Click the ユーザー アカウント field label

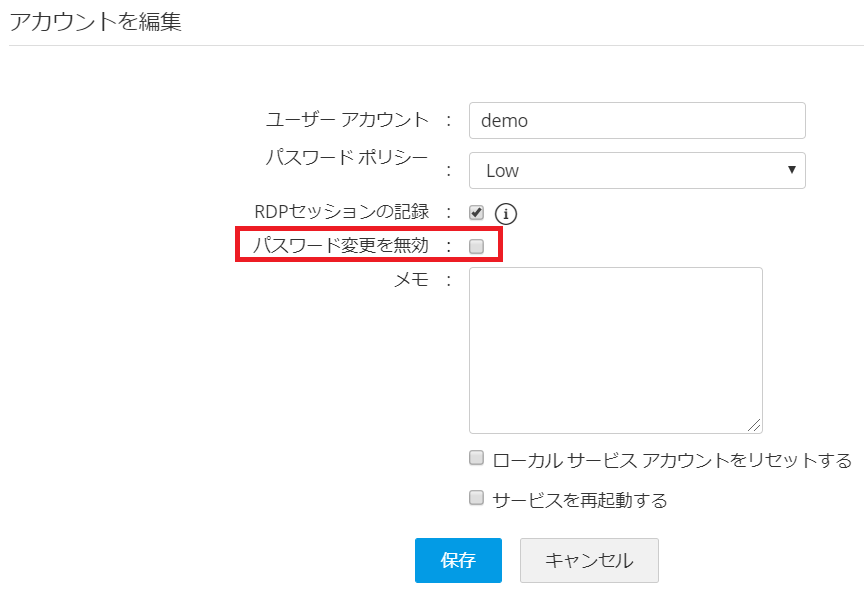coord(347,120)
